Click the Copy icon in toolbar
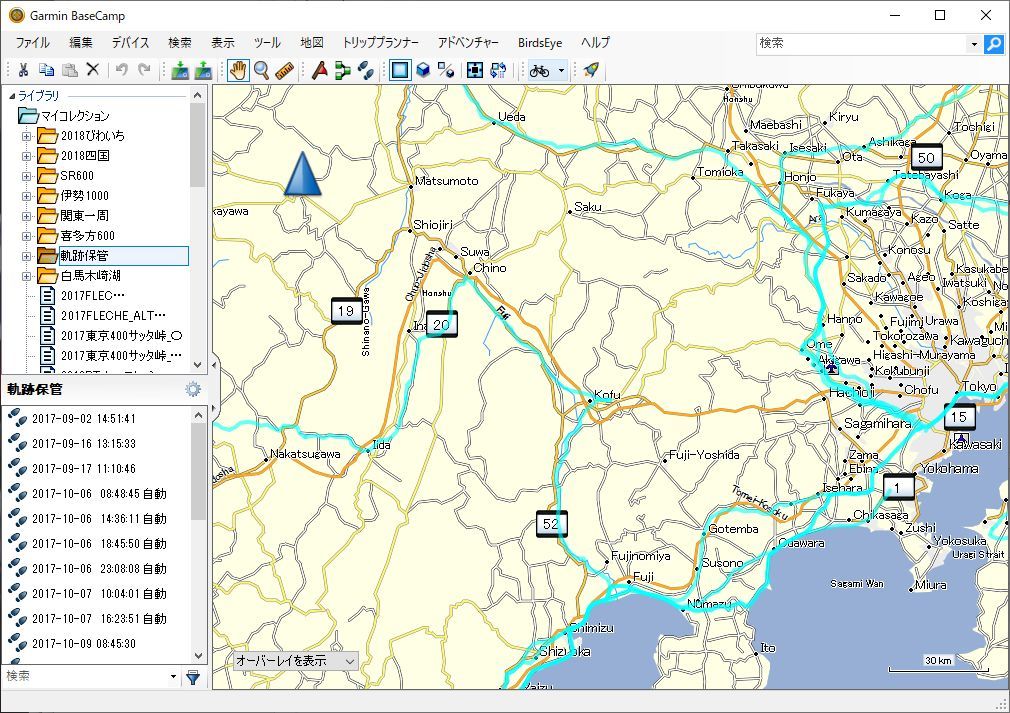Screen dimensions: 1010x713 point(46,70)
